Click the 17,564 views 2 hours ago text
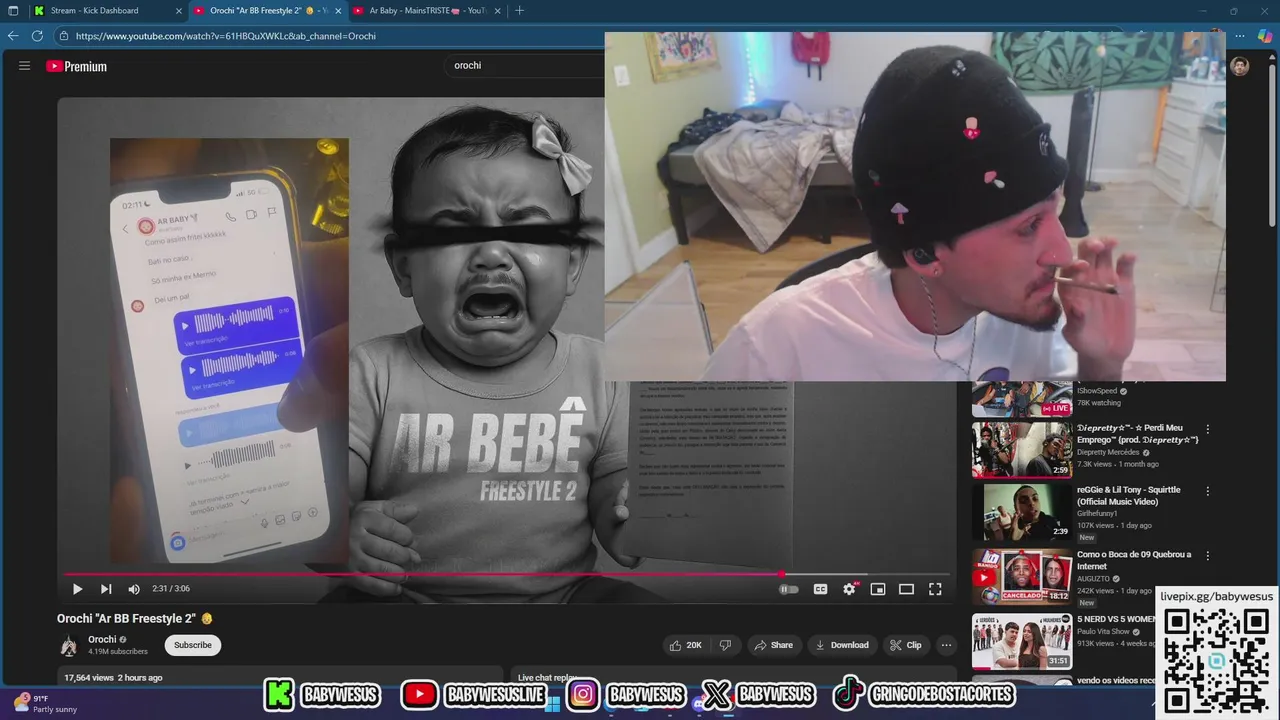 click(113, 678)
